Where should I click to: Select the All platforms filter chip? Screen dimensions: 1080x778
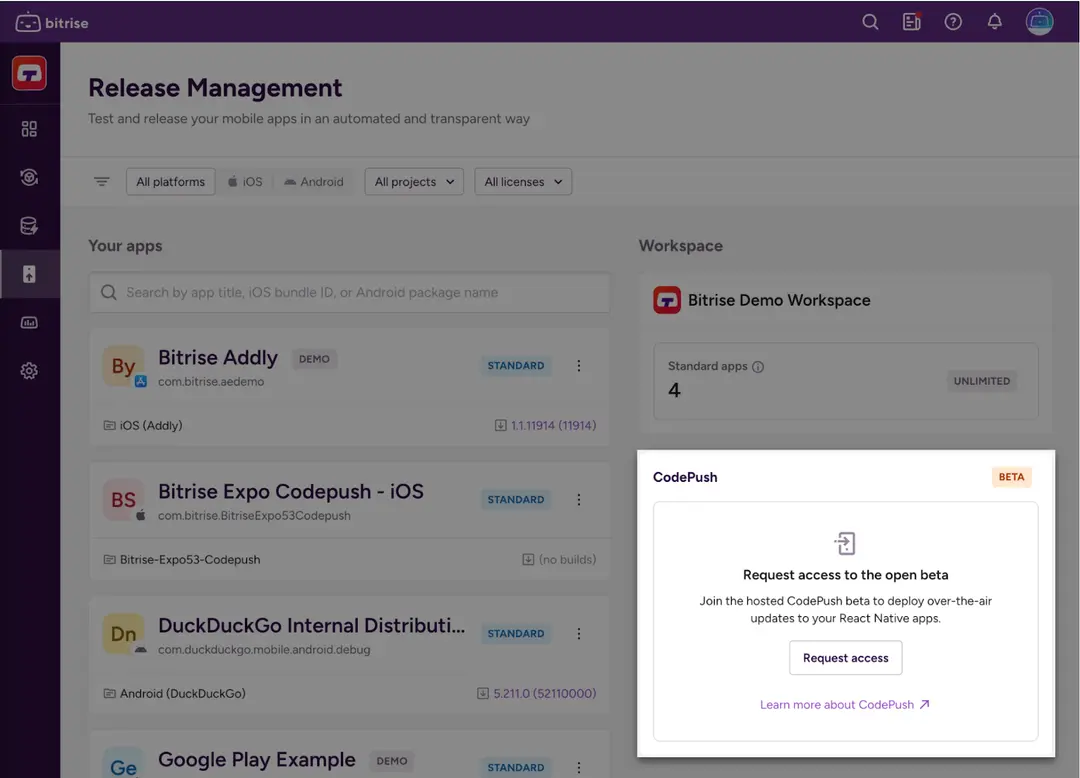pyautogui.click(x=170, y=181)
